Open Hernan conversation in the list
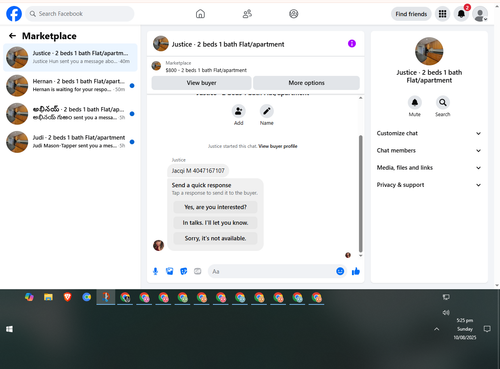Viewport: 500px width, 369px height. [x=70, y=85]
